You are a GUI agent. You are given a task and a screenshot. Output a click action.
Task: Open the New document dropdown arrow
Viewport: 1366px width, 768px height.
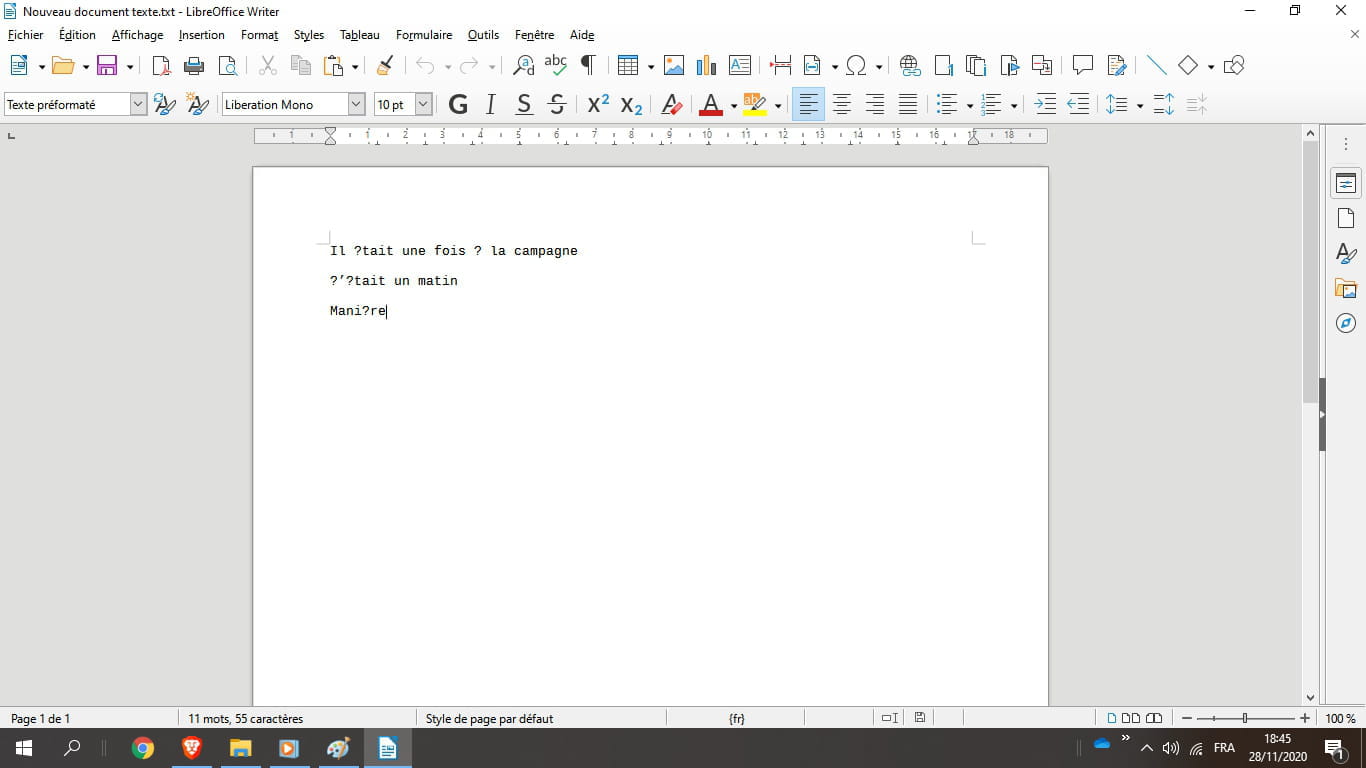coord(41,67)
